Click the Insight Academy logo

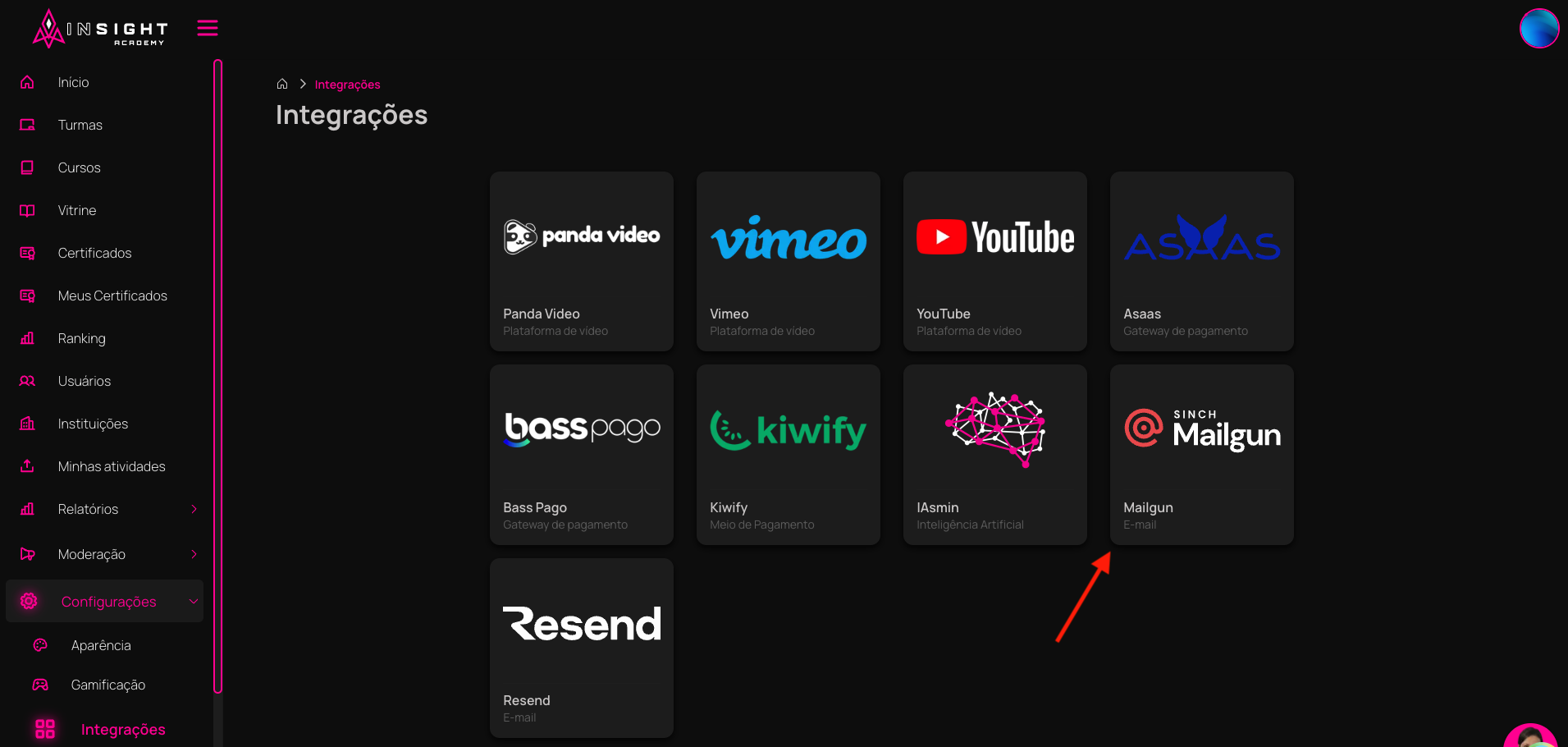coord(100,29)
